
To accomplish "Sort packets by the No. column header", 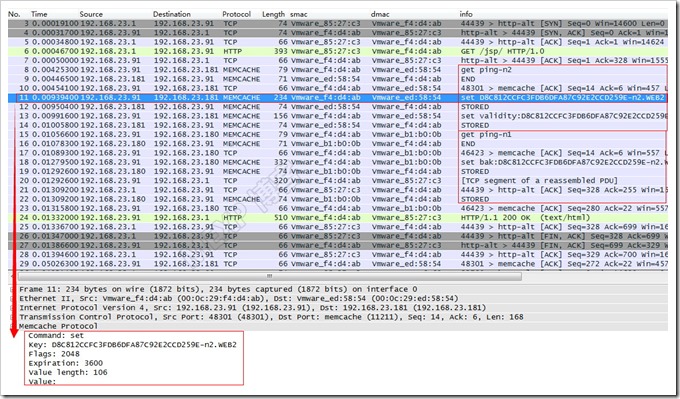I will click(14, 14).
